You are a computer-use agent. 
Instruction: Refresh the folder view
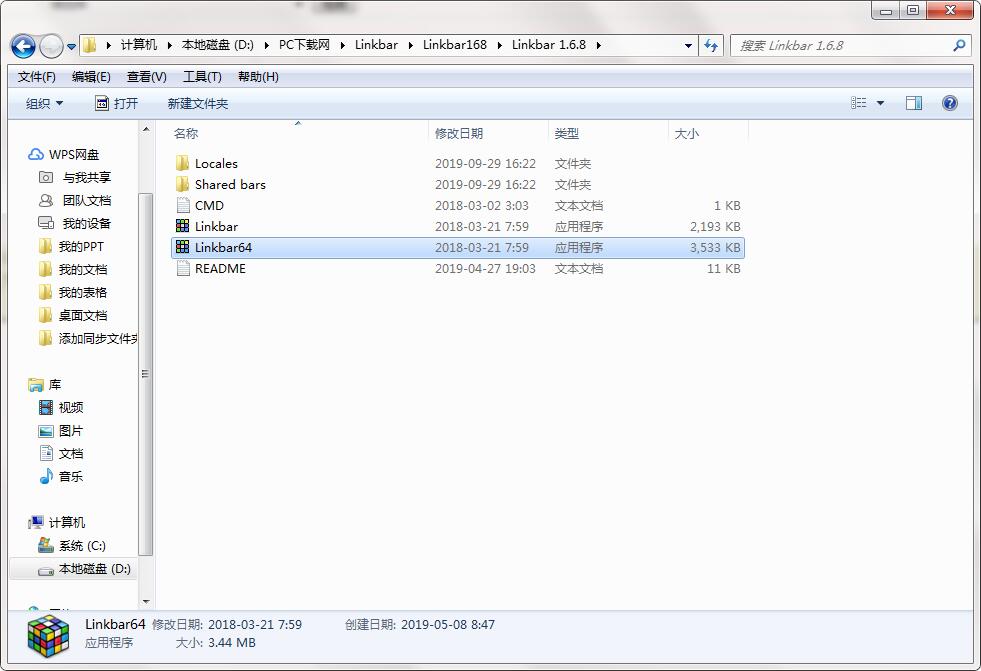click(x=711, y=45)
